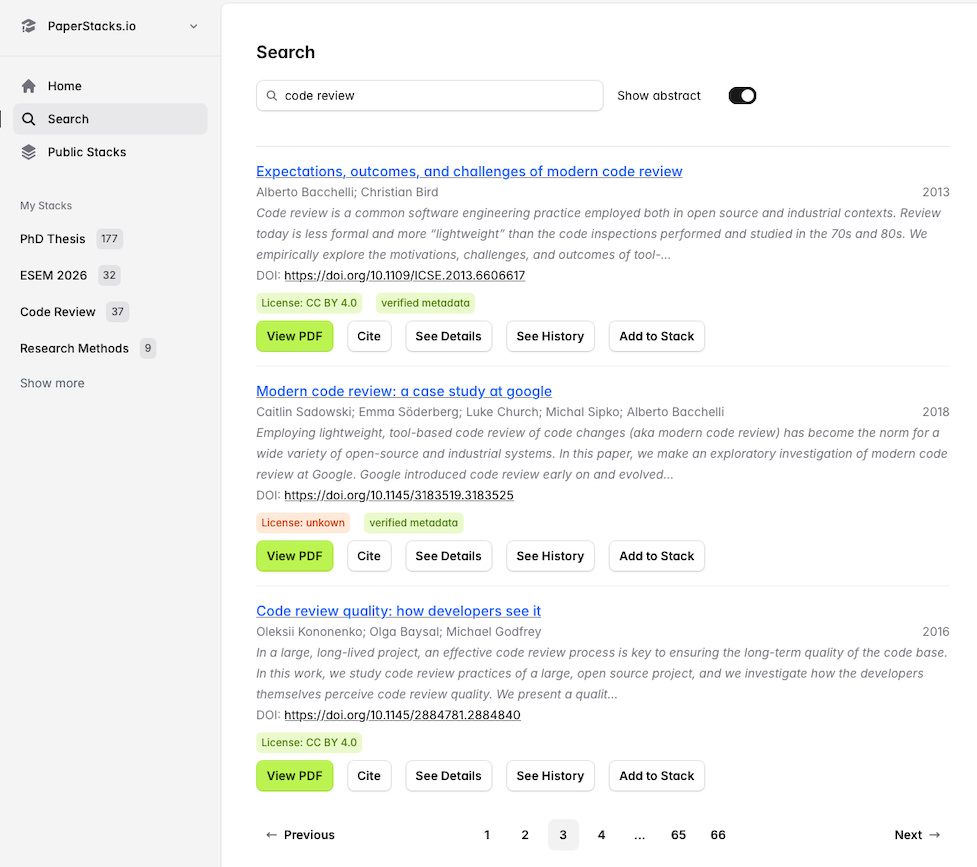Open the PaperStacks.io workspace dropdown chevron

click(194, 26)
